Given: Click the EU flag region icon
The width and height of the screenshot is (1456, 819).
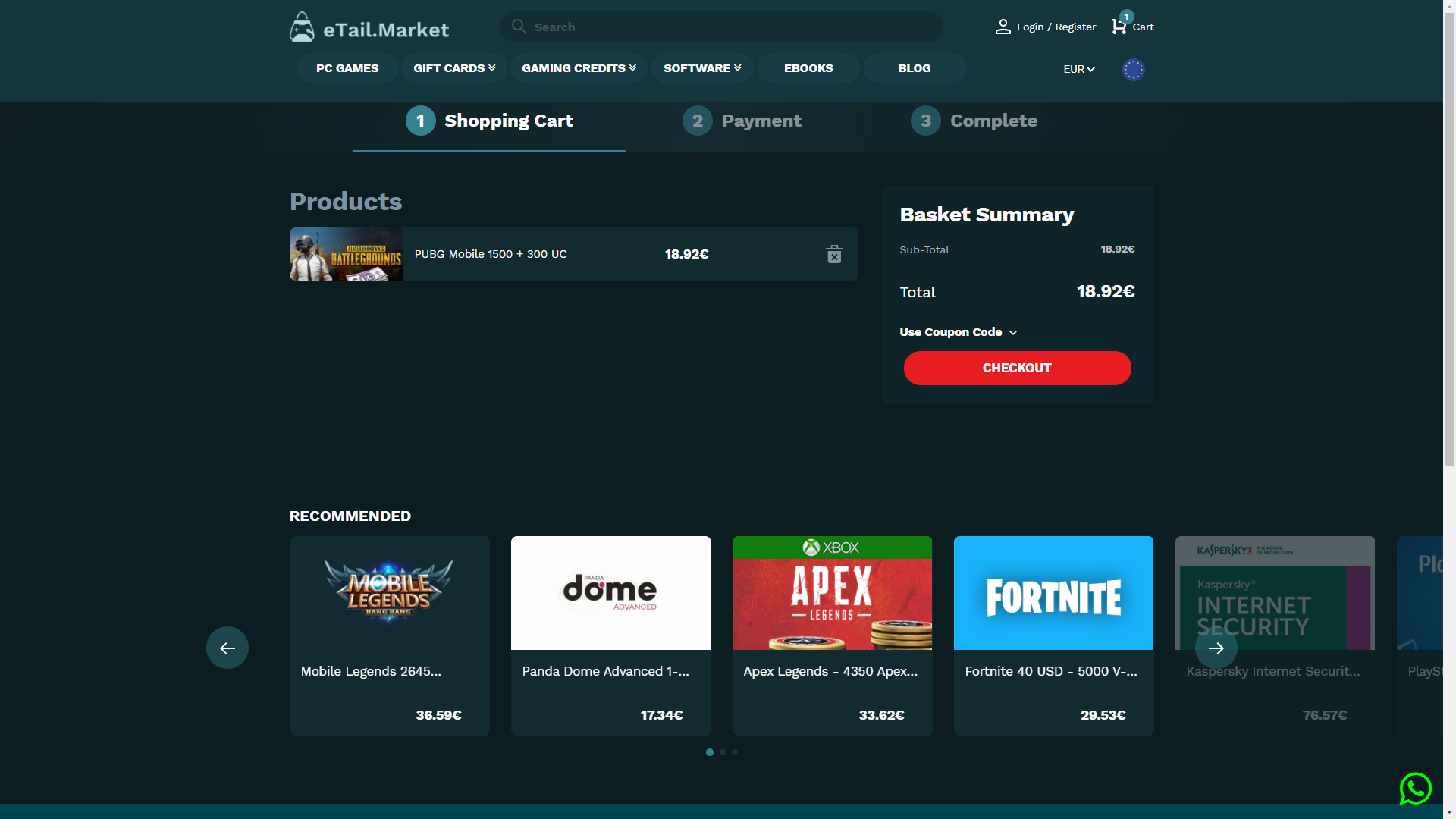Looking at the screenshot, I should 1133,70.
